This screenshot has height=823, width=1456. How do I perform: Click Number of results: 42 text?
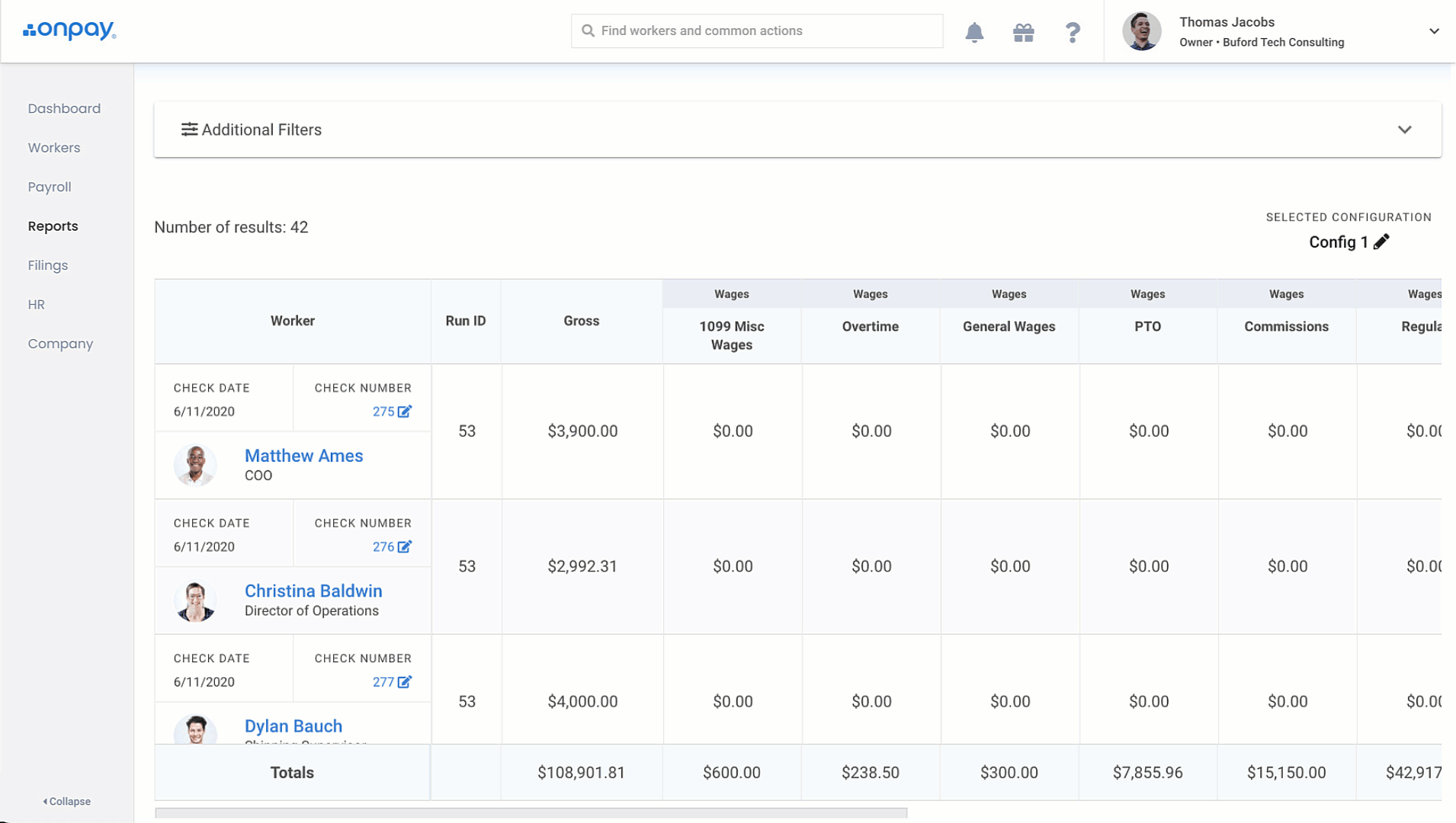pyautogui.click(x=231, y=227)
